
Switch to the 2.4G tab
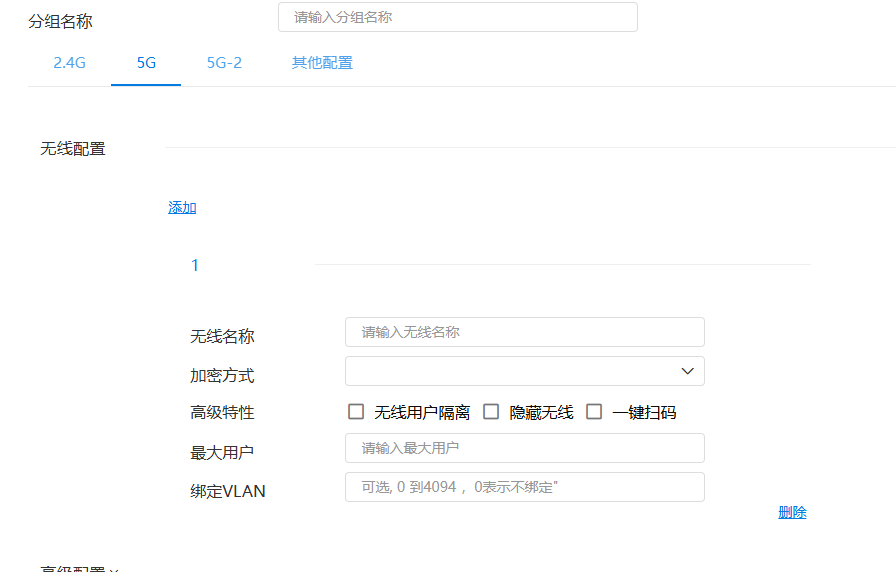click(69, 63)
